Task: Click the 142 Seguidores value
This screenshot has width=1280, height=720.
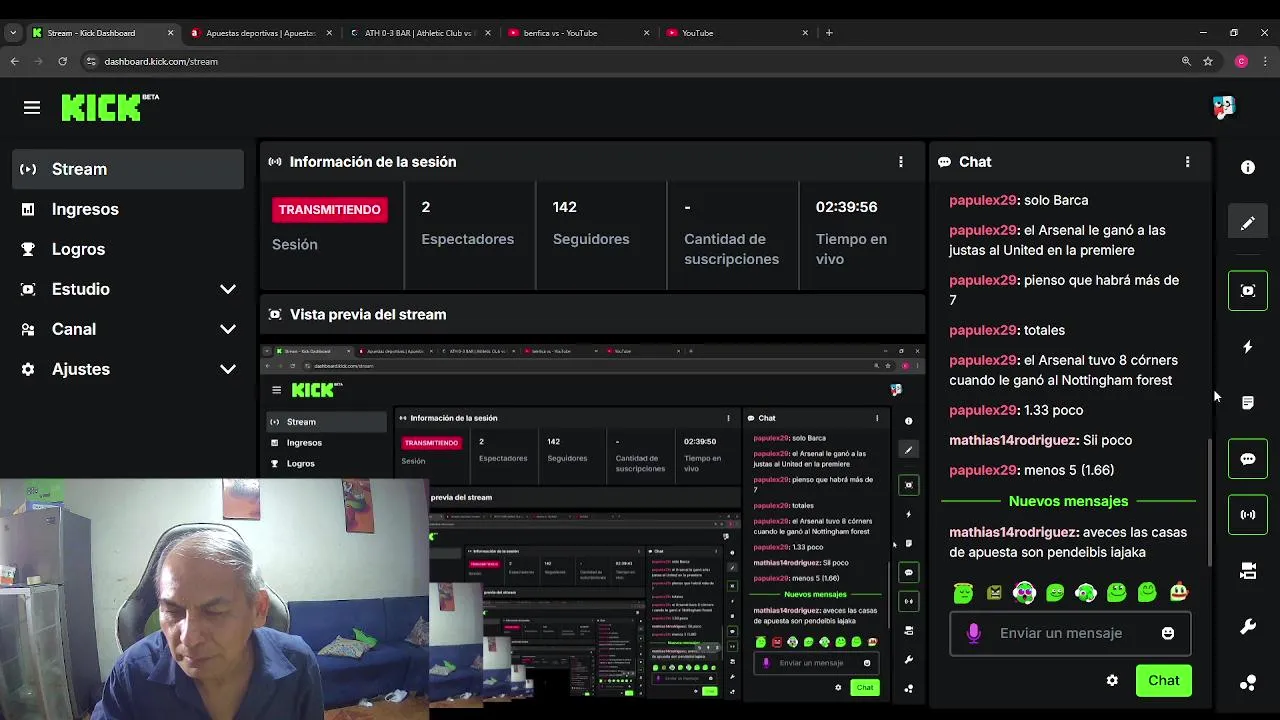Action: [x=565, y=207]
